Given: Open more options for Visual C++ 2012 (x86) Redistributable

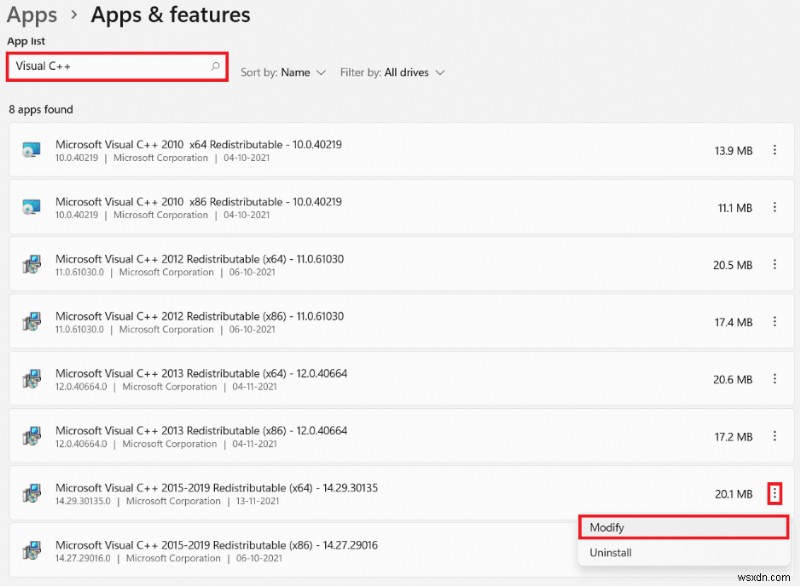Looking at the screenshot, I should [x=774, y=321].
